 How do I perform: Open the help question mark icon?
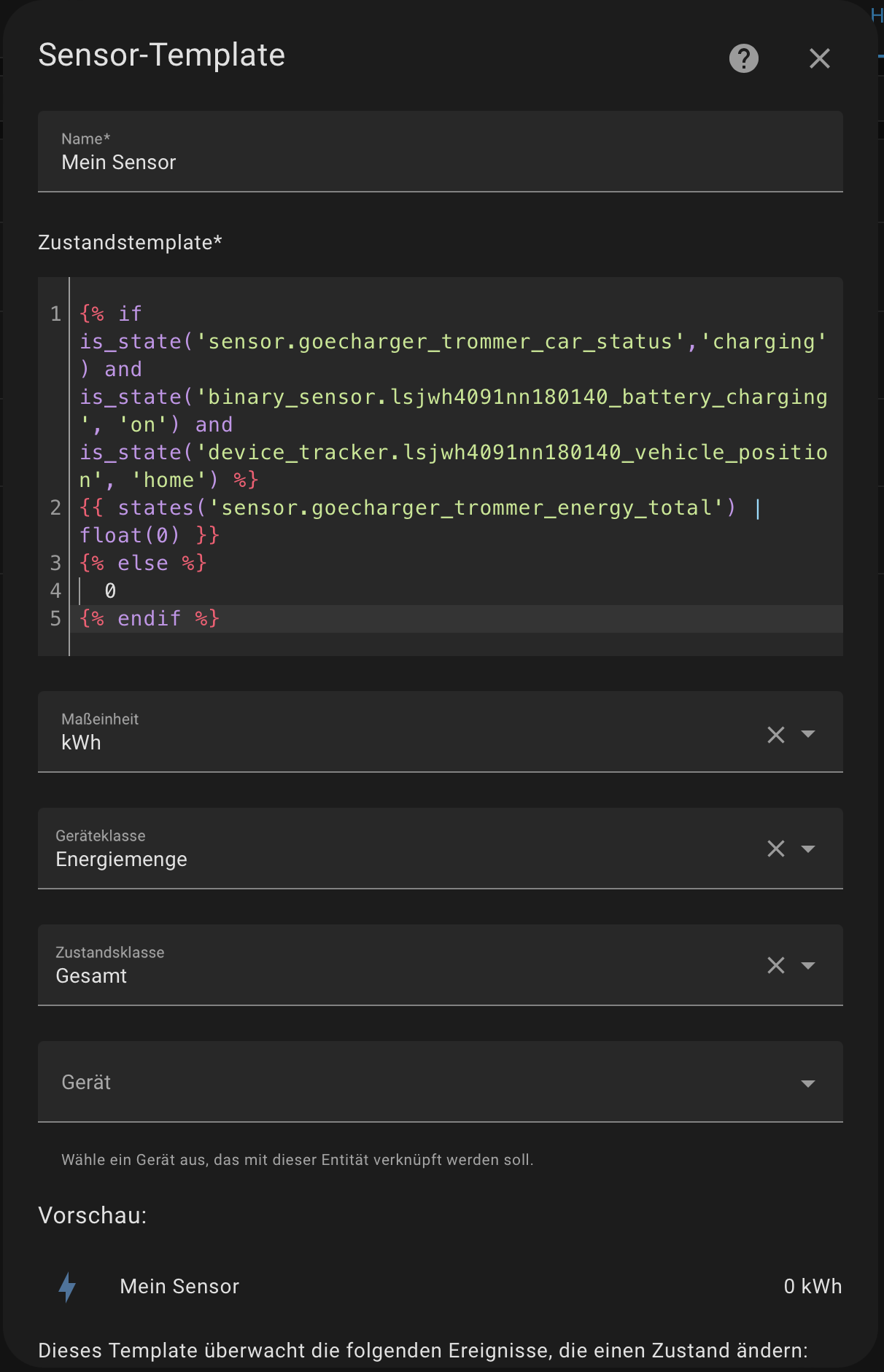(x=744, y=58)
